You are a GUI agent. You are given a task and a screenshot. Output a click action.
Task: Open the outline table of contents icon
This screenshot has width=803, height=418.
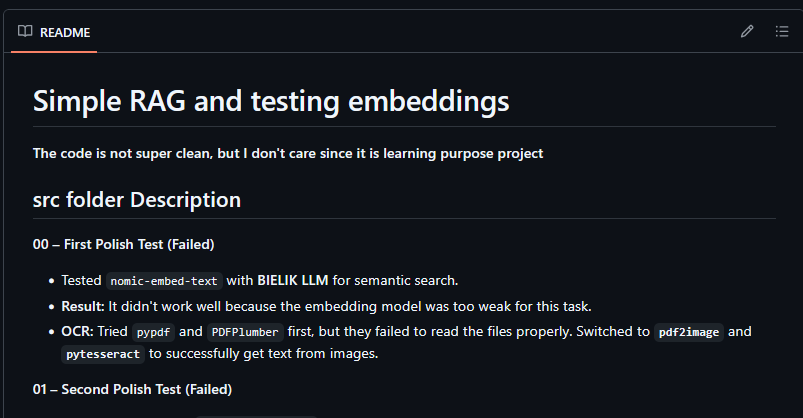782,32
